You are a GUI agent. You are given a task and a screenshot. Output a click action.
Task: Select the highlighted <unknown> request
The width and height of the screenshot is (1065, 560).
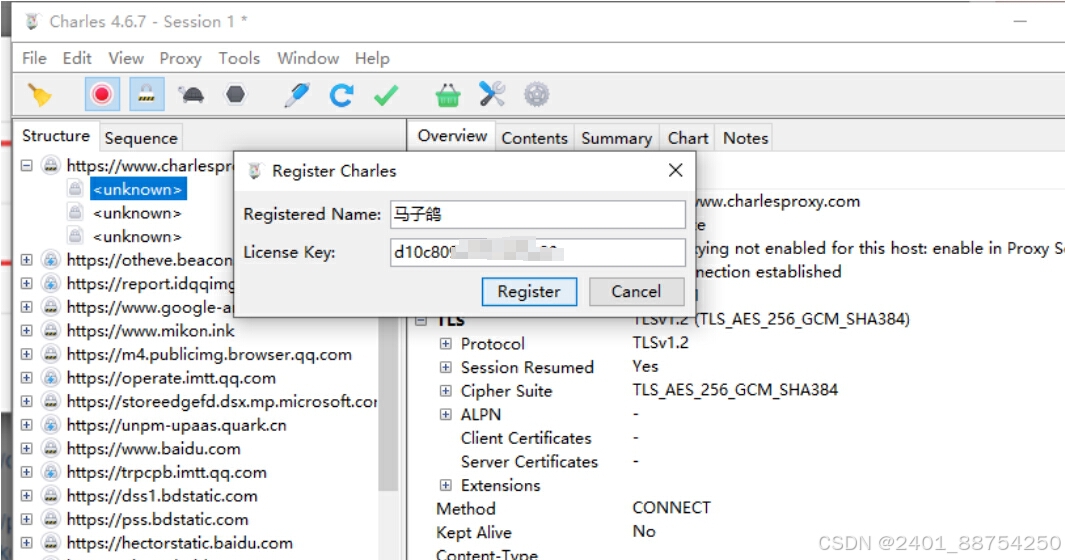click(x=138, y=190)
